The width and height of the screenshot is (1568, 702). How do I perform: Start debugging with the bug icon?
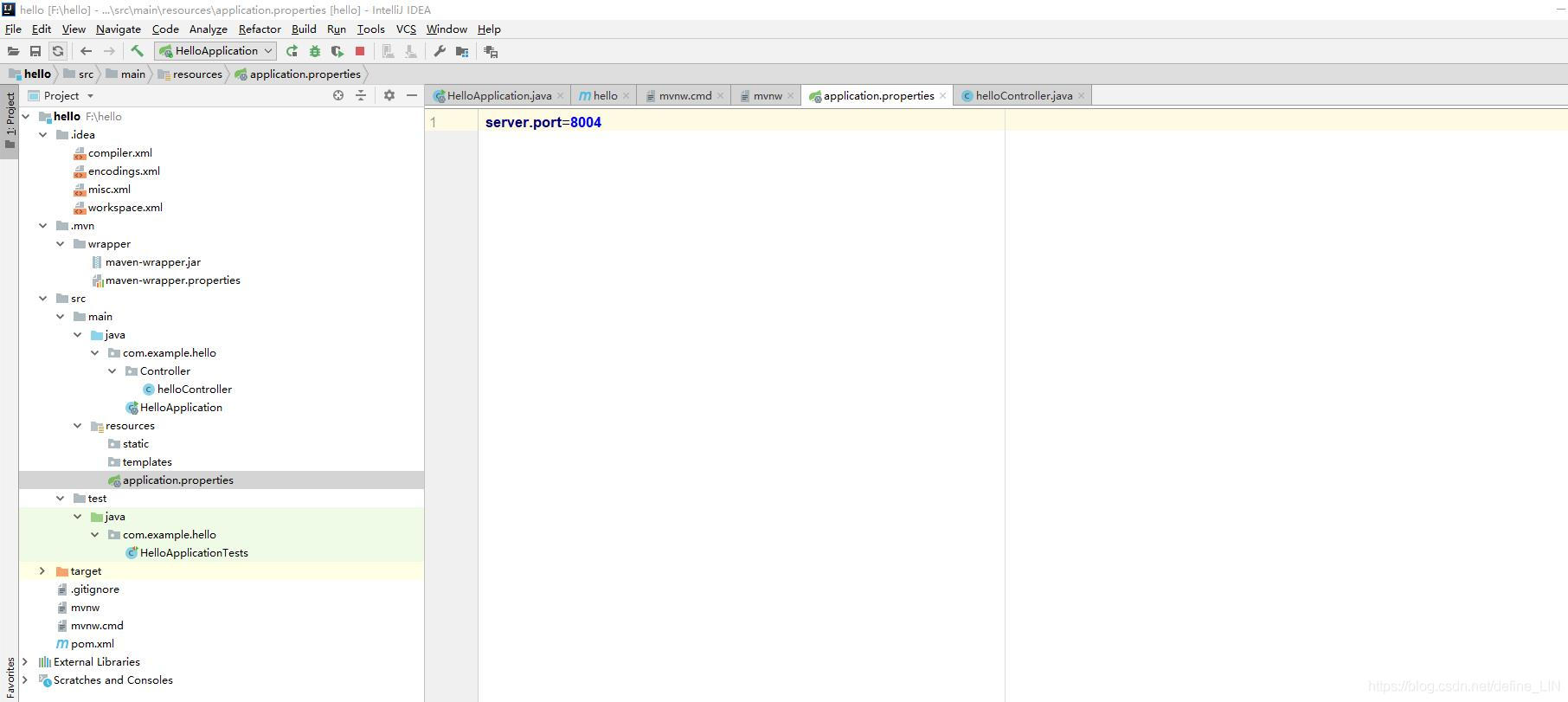pos(315,51)
